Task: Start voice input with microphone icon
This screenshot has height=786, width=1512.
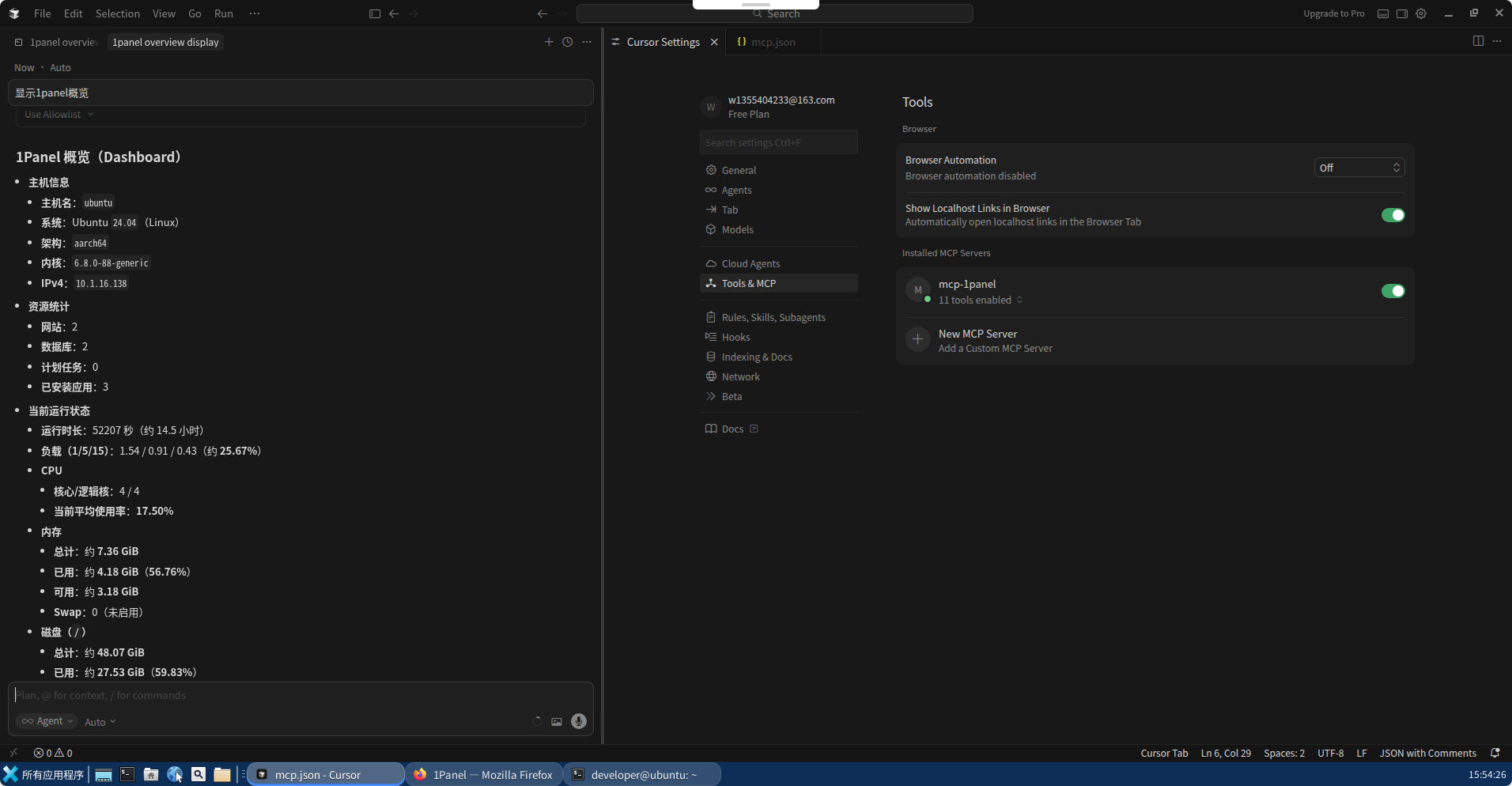Action: coord(579,721)
